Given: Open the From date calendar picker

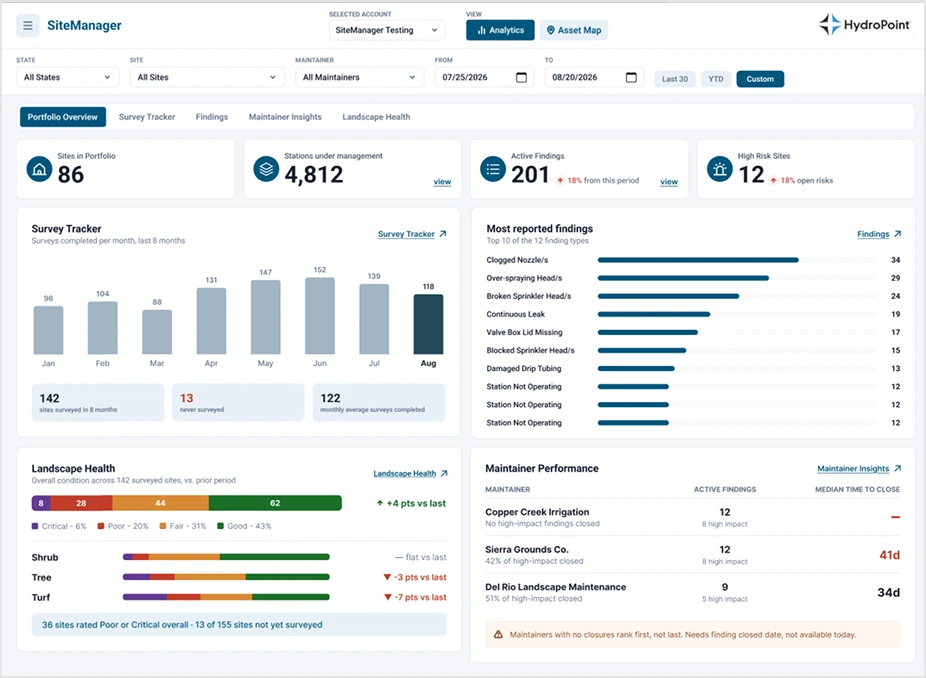Looking at the screenshot, I should tap(521, 77).
